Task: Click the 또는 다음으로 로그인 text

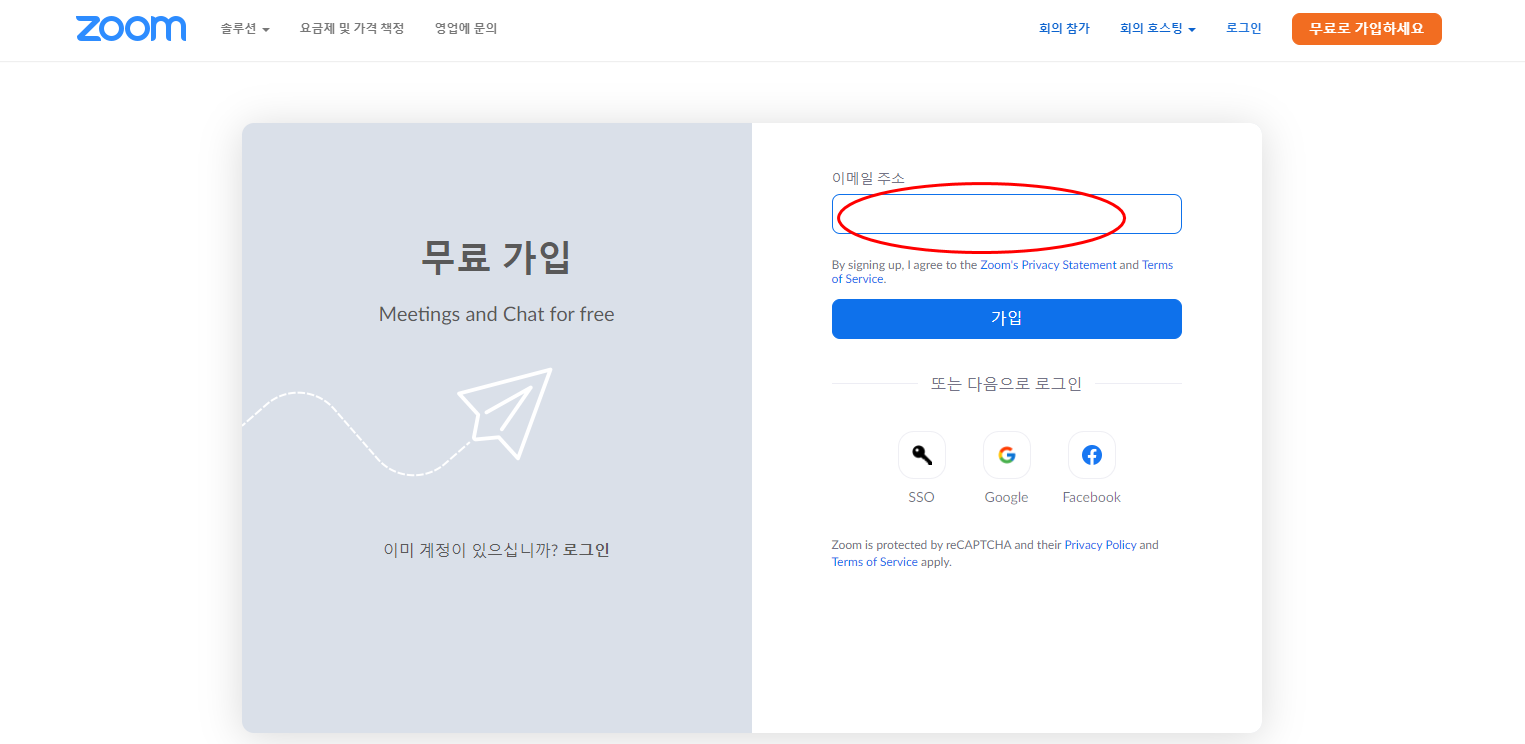Action: pos(1006,384)
